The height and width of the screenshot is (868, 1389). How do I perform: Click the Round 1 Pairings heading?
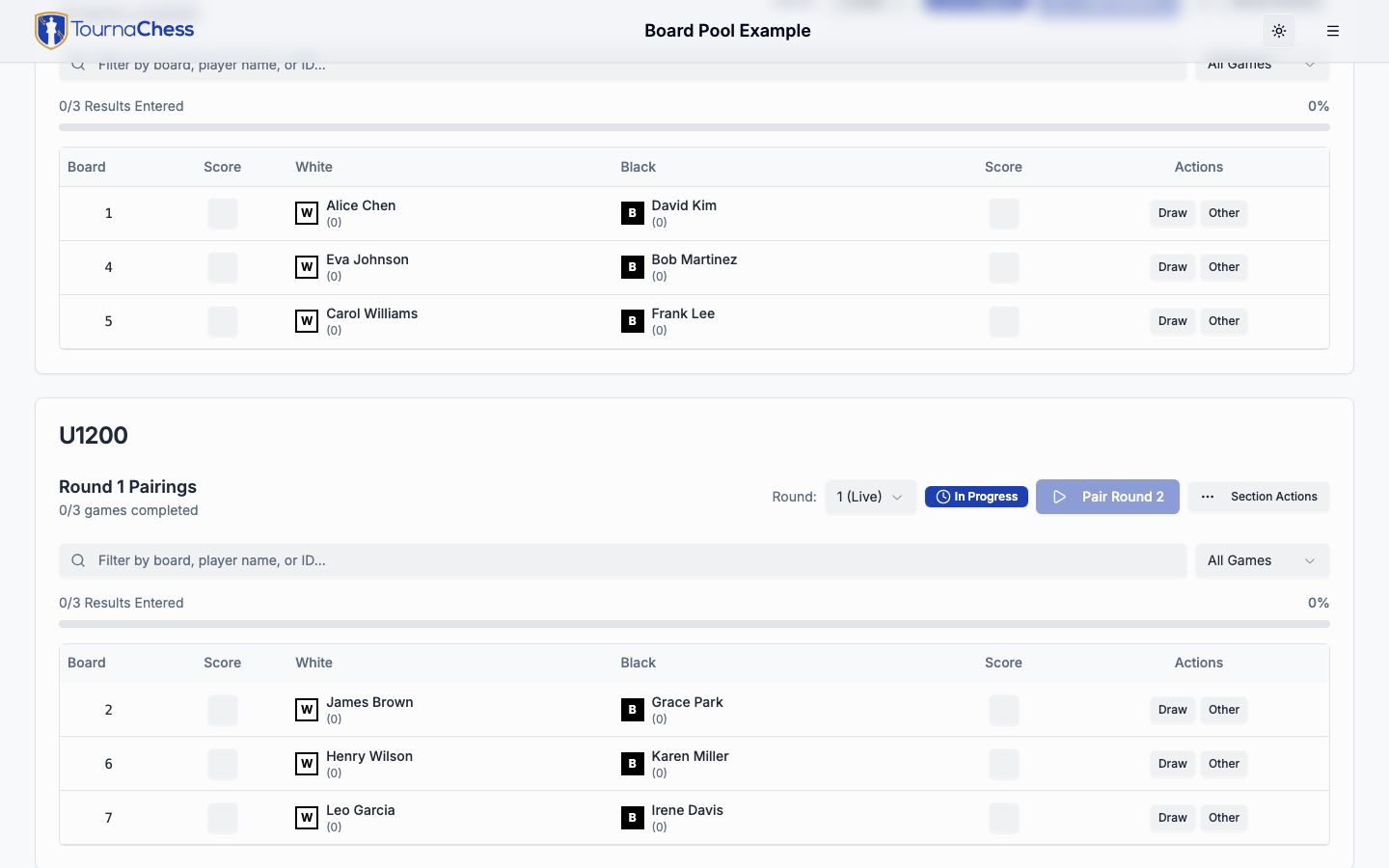click(x=127, y=487)
